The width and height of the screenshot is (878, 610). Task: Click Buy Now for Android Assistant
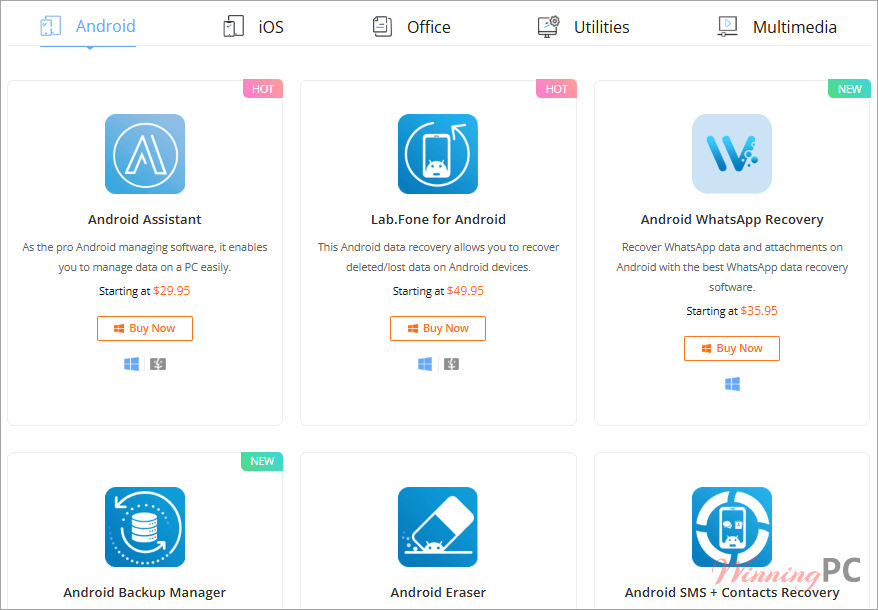pyautogui.click(x=145, y=328)
